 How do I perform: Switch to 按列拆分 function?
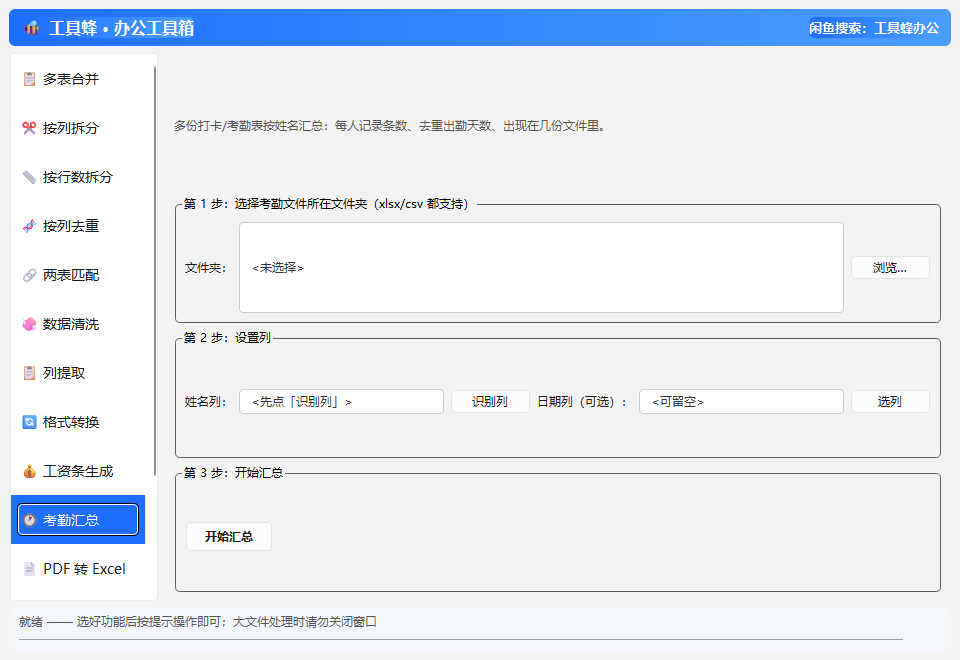[78, 128]
